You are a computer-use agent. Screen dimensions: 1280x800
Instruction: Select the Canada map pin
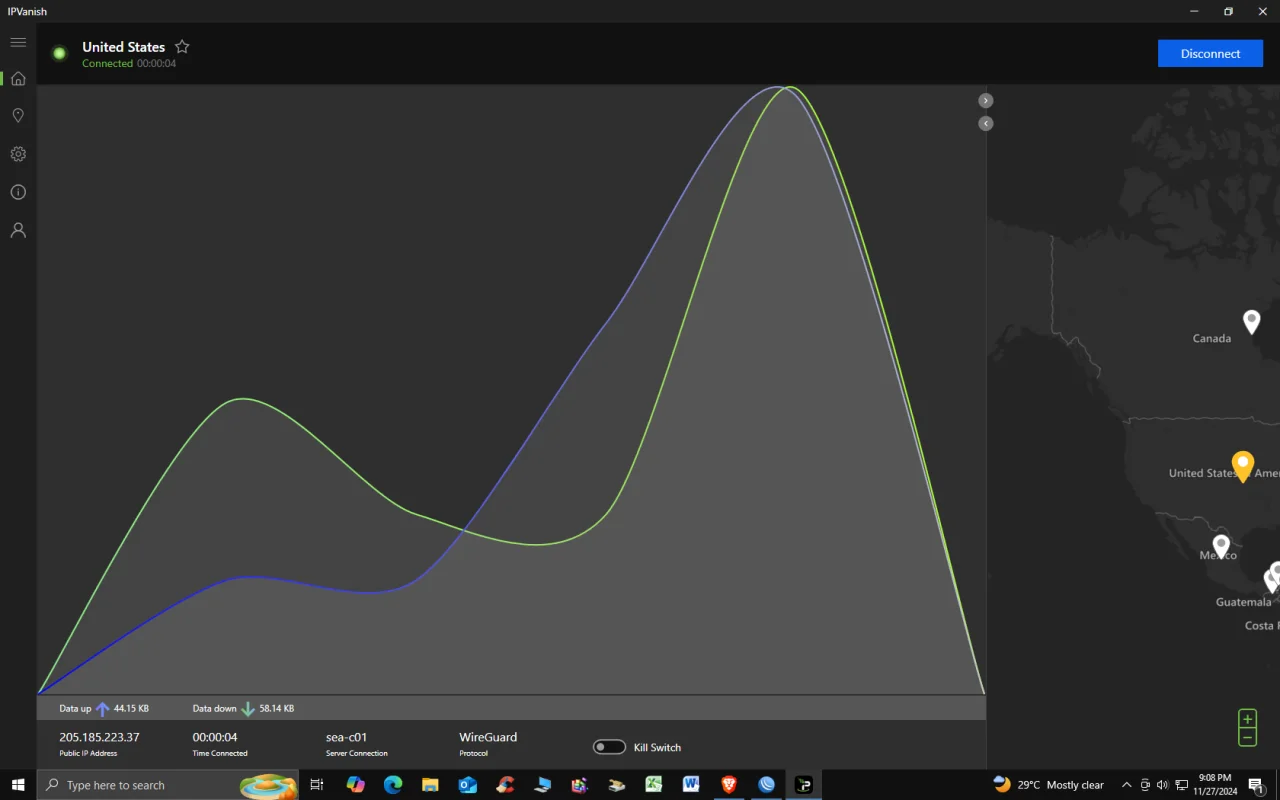coord(1251,321)
